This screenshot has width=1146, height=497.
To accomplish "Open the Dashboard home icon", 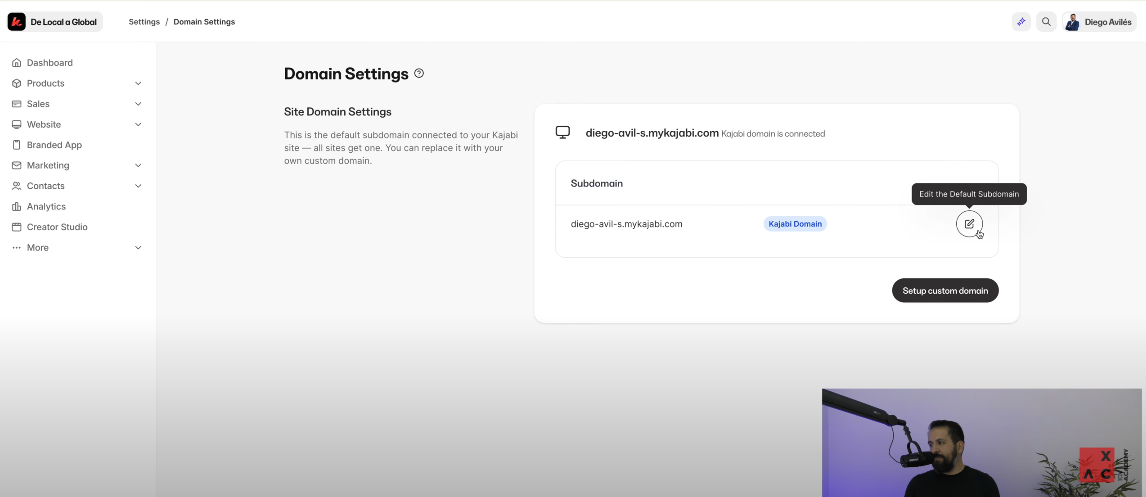I will pos(17,63).
